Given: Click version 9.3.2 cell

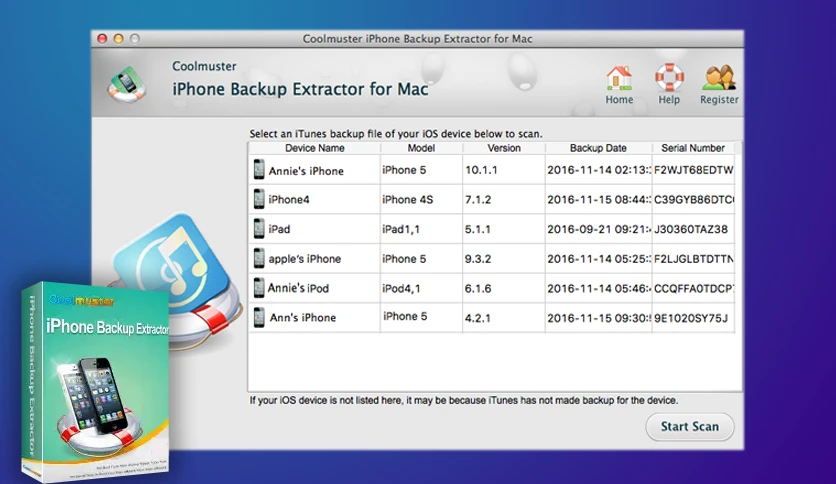Looking at the screenshot, I should point(504,259).
